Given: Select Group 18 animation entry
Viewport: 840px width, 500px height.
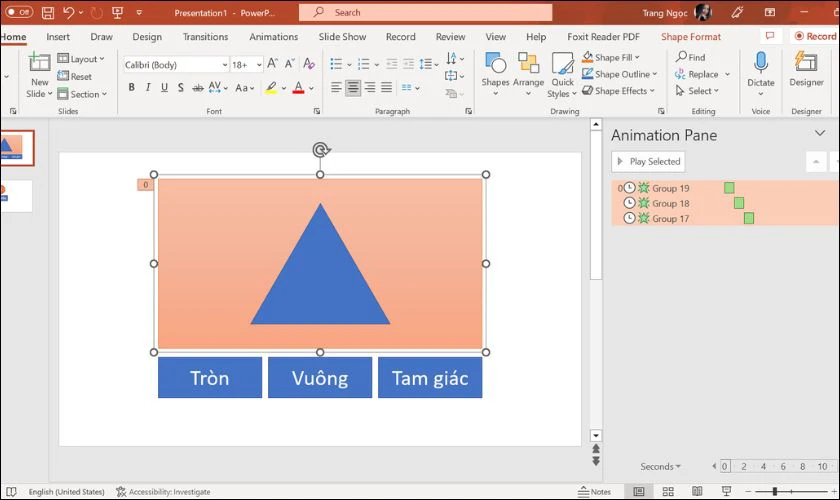Looking at the screenshot, I should 725,203.
